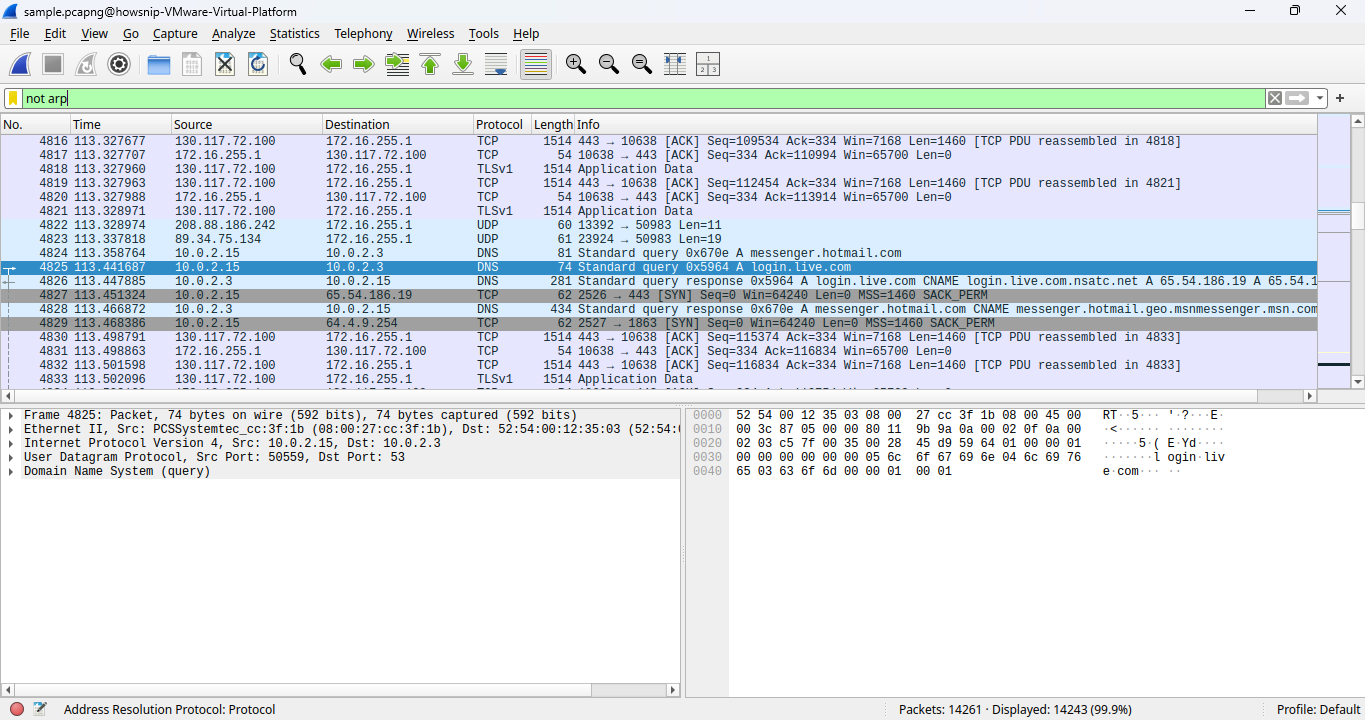Expand Domain Name System (query) section
The height and width of the screenshot is (720, 1365).
[x=10, y=471]
